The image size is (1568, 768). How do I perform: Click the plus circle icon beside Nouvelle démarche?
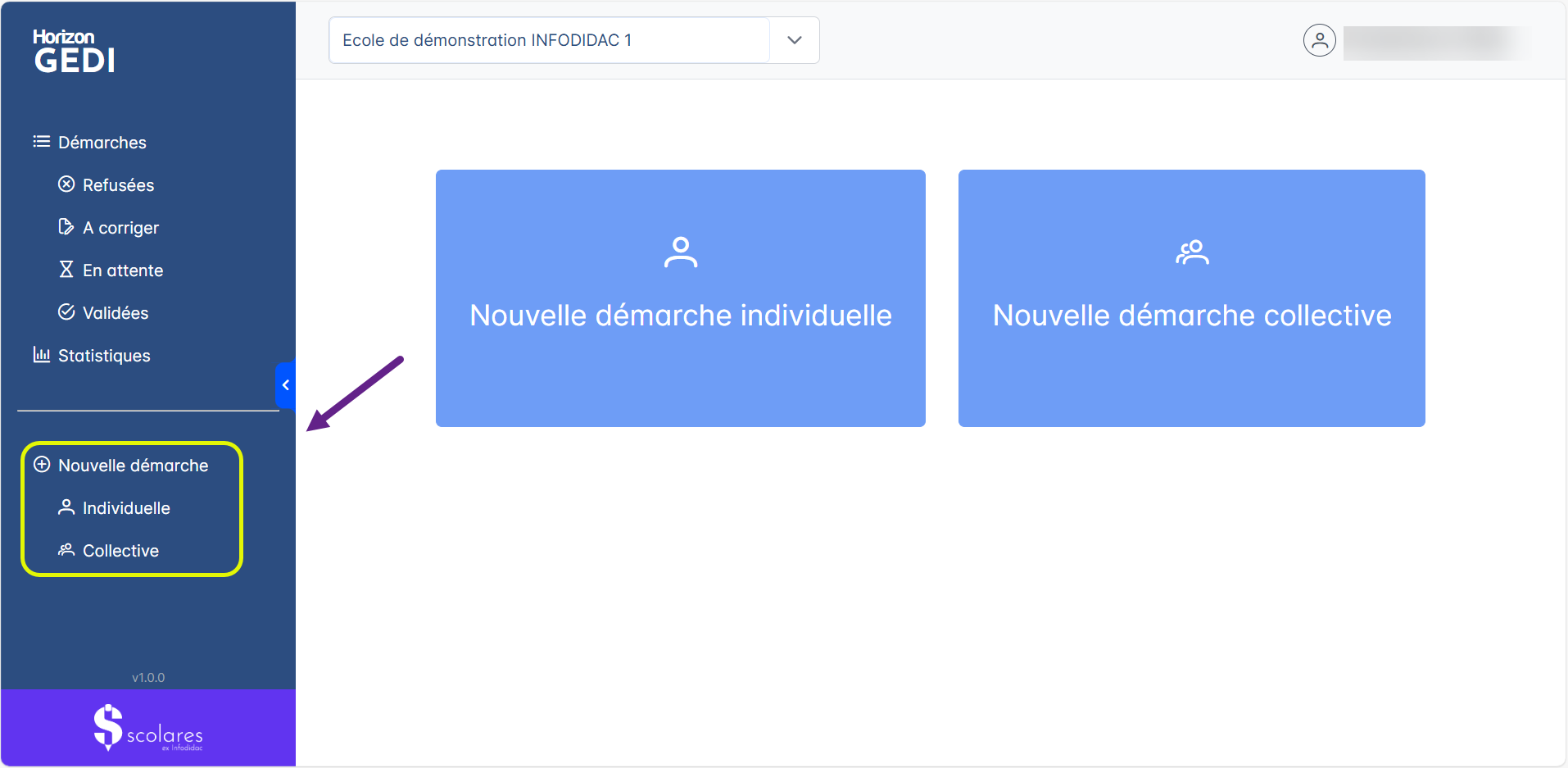click(x=42, y=465)
